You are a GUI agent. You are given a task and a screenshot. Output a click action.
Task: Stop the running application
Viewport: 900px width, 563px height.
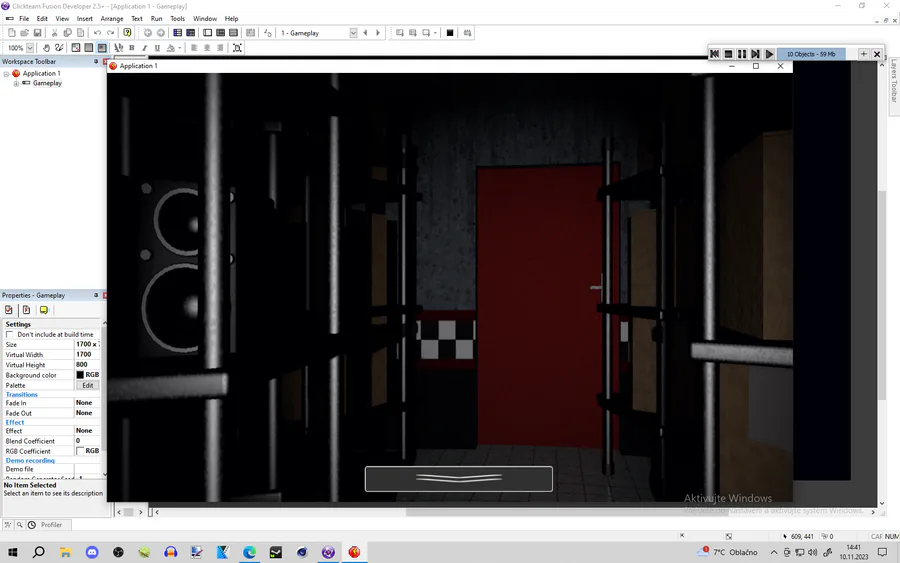click(728, 54)
